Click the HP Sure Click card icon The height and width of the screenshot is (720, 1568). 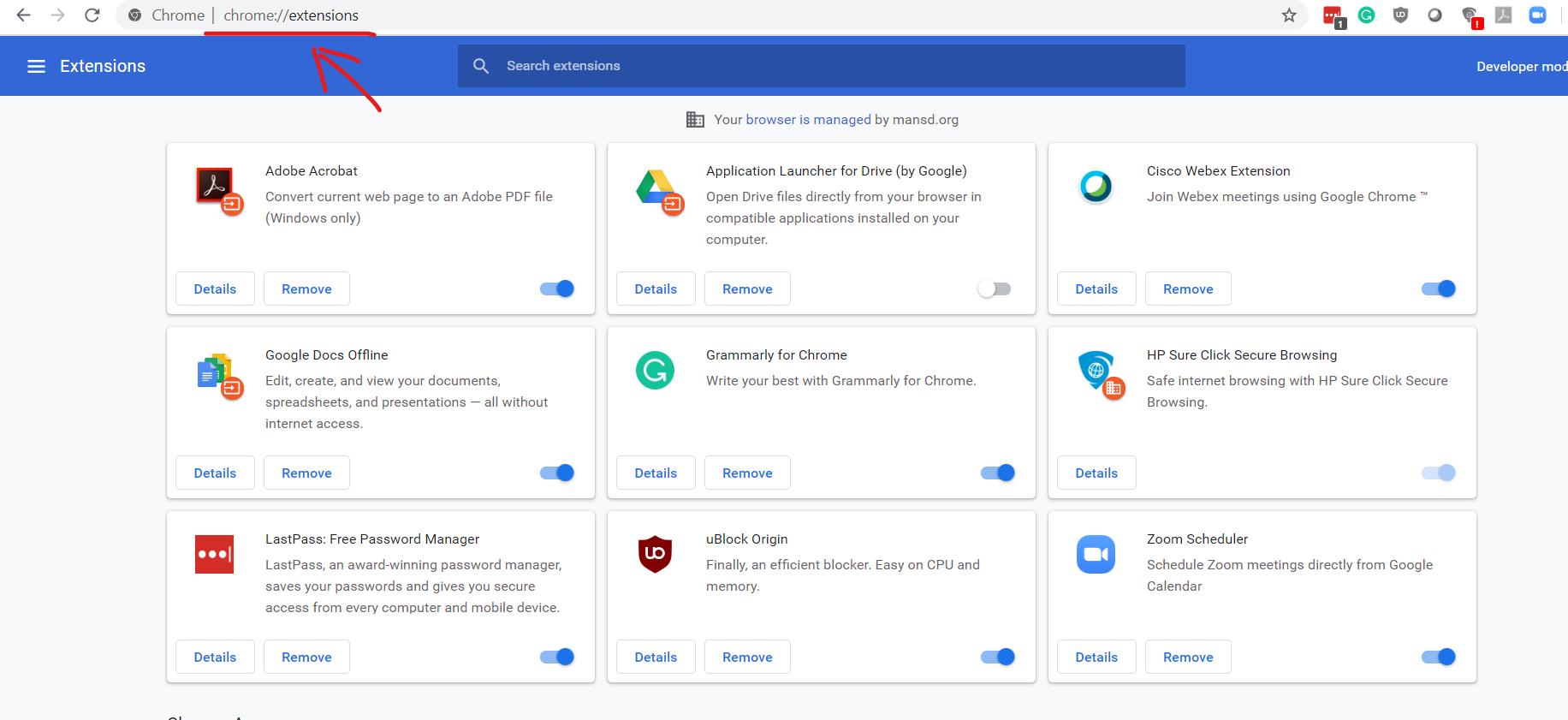click(x=1100, y=375)
